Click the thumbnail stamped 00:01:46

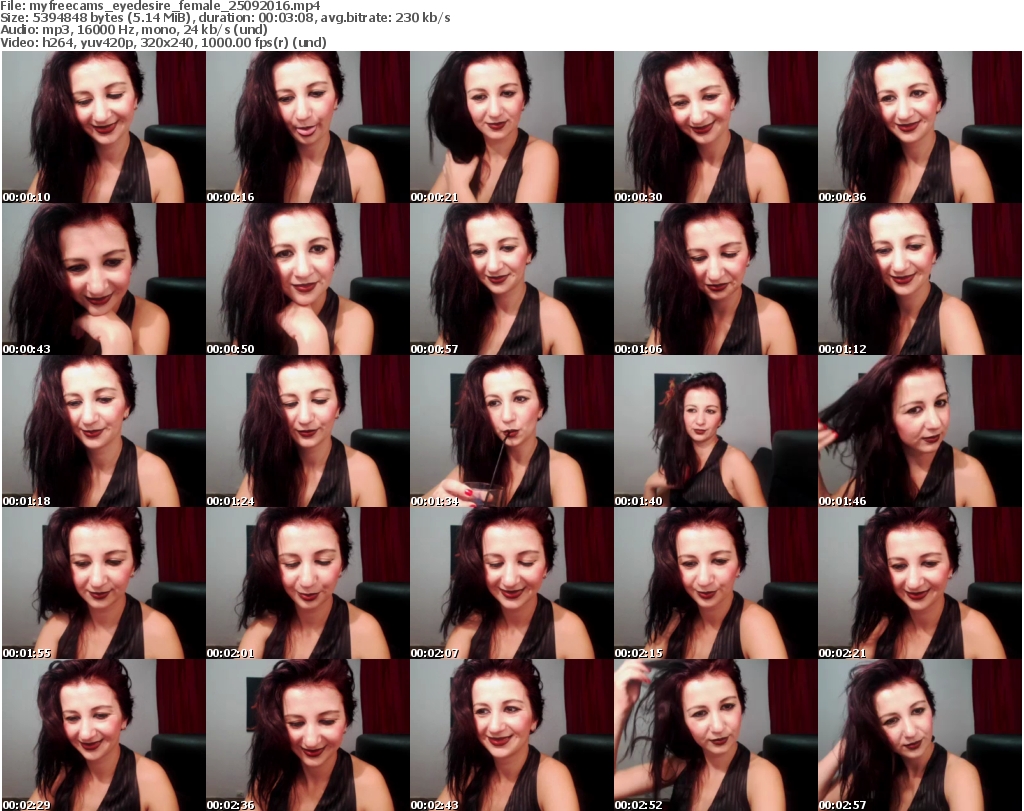(920, 432)
